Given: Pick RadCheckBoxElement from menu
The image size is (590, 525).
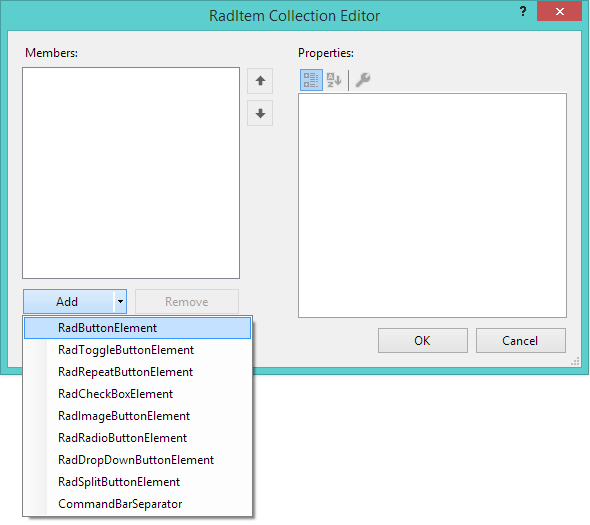Looking at the screenshot, I should point(137,394).
